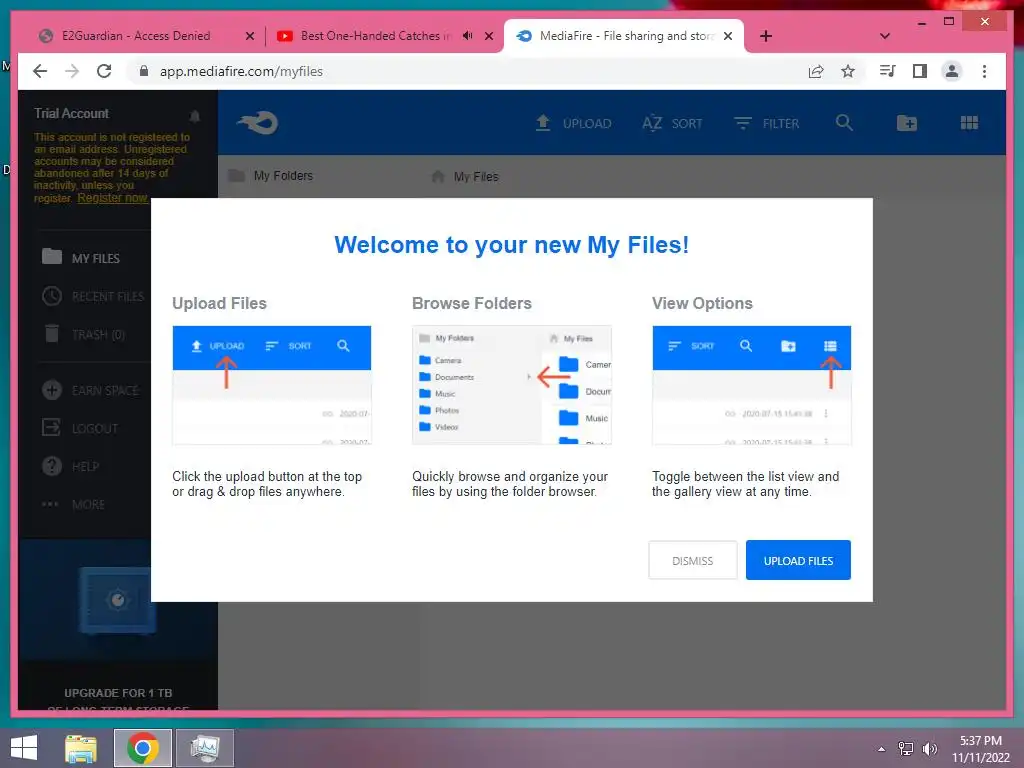Click the new folder icon
Image resolution: width=1024 pixels, height=768 pixels.
[906, 123]
